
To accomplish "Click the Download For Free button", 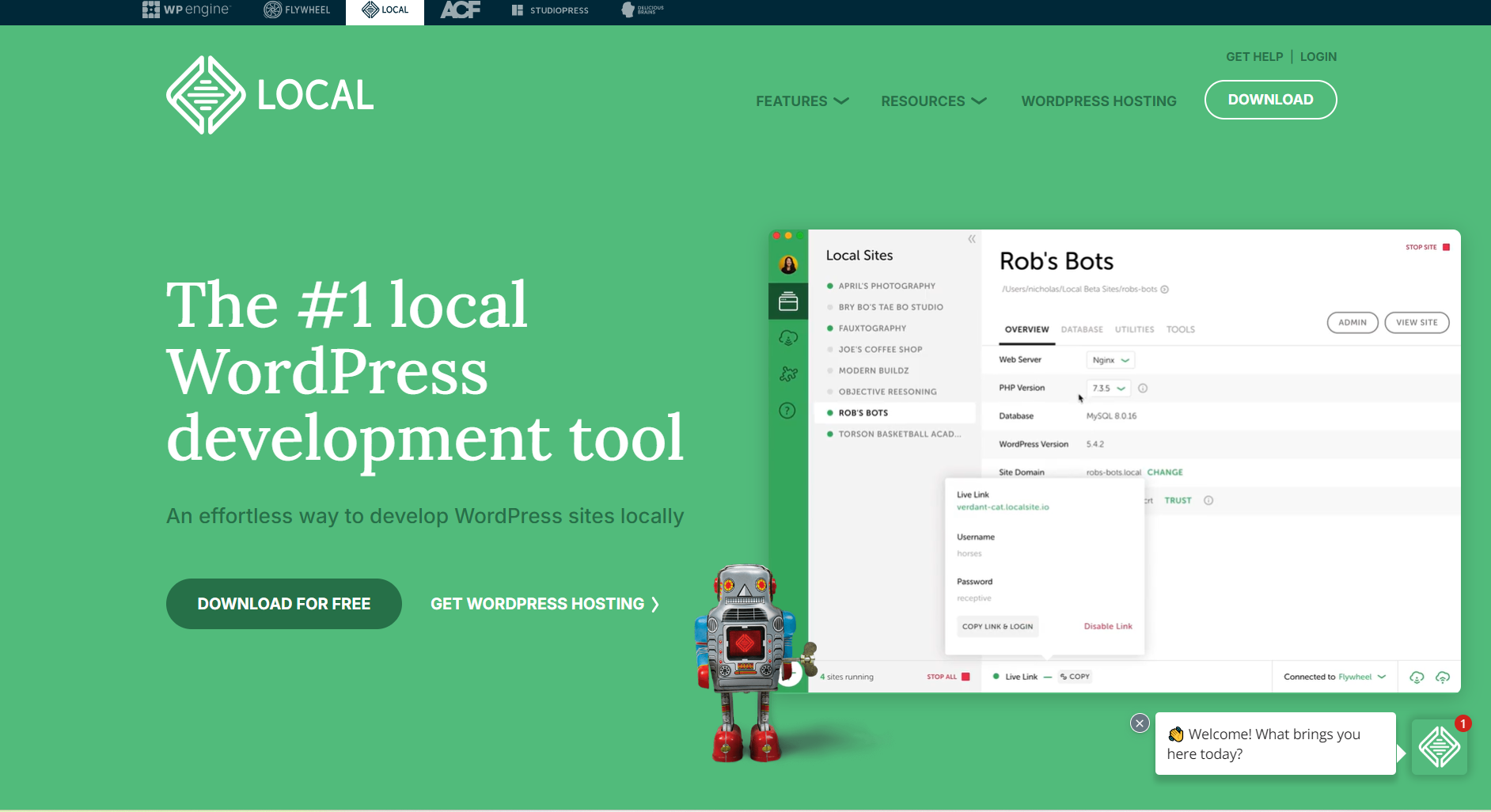I will (284, 604).
